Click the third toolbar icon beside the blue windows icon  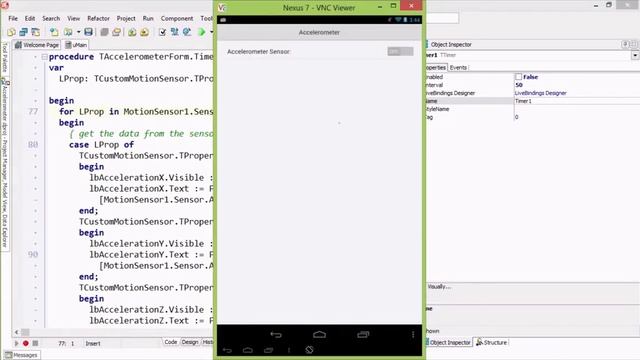[36, 32]
